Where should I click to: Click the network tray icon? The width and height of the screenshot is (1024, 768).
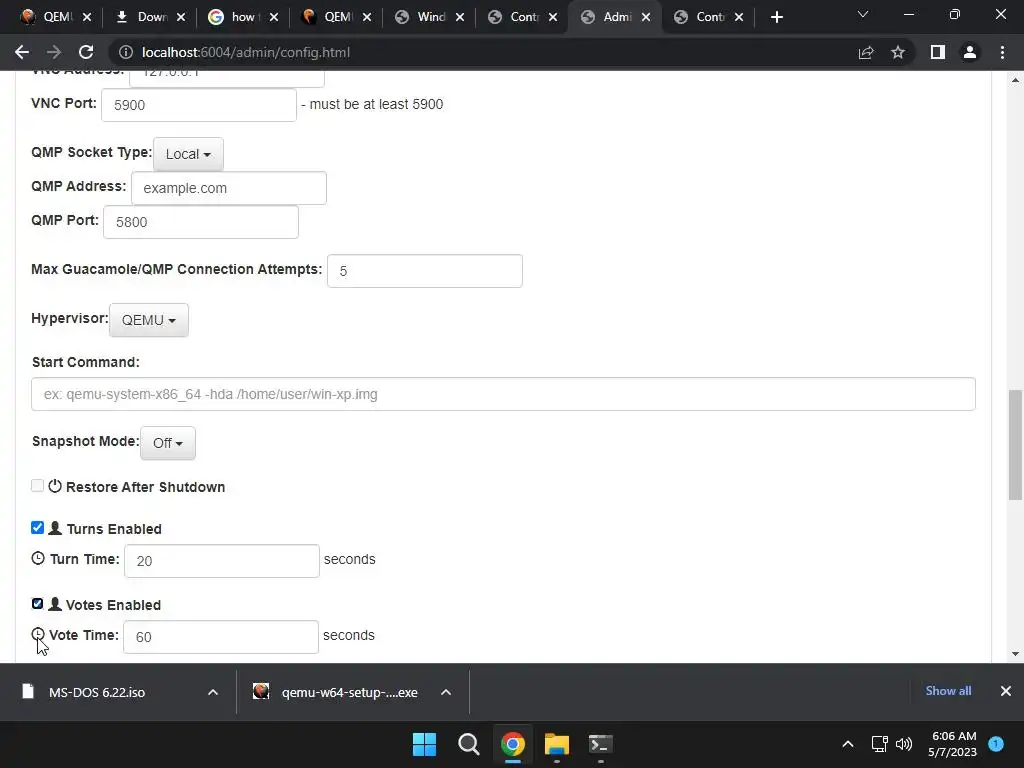(880, 744)
